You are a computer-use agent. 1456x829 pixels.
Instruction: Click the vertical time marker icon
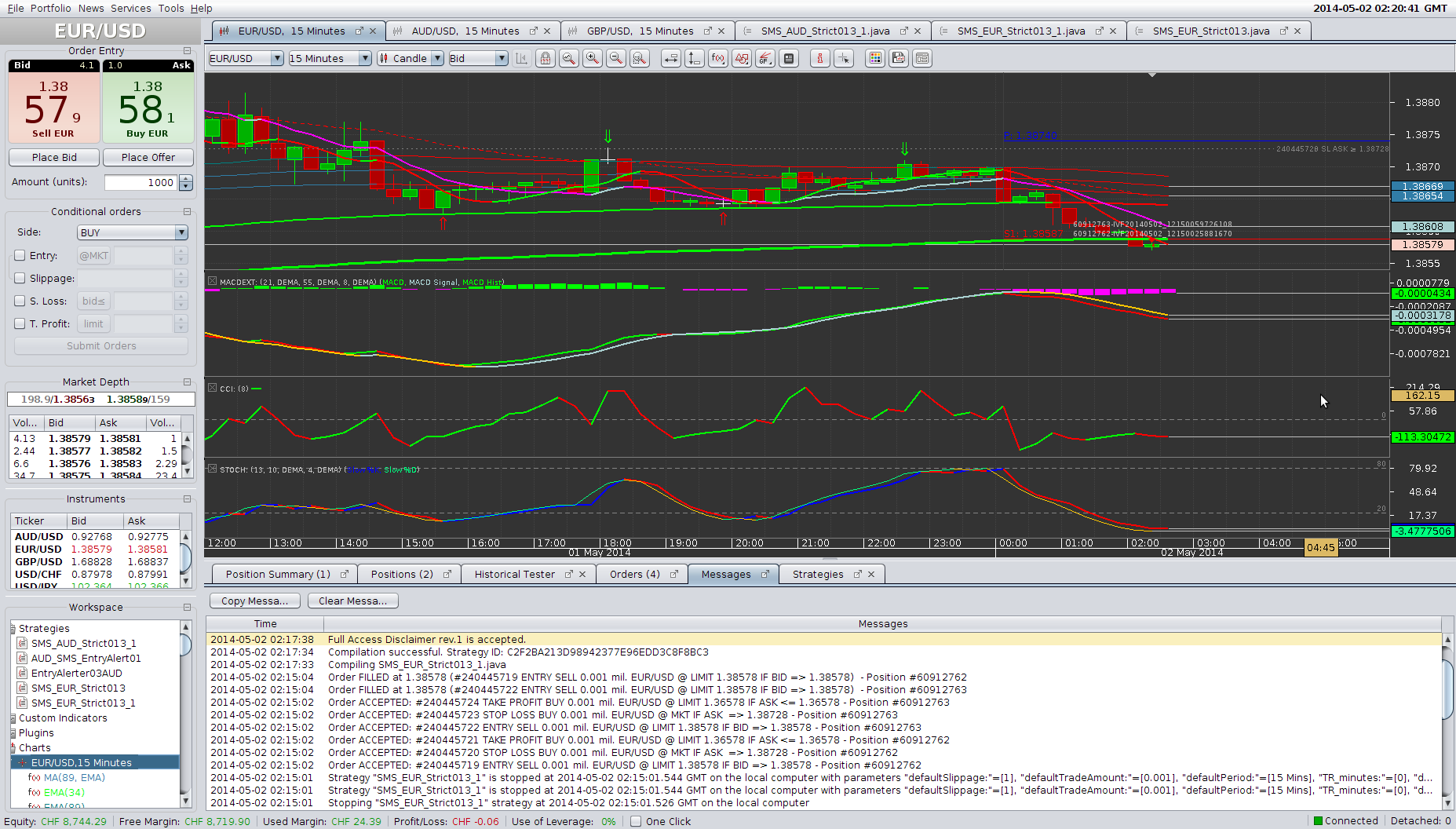695,58
